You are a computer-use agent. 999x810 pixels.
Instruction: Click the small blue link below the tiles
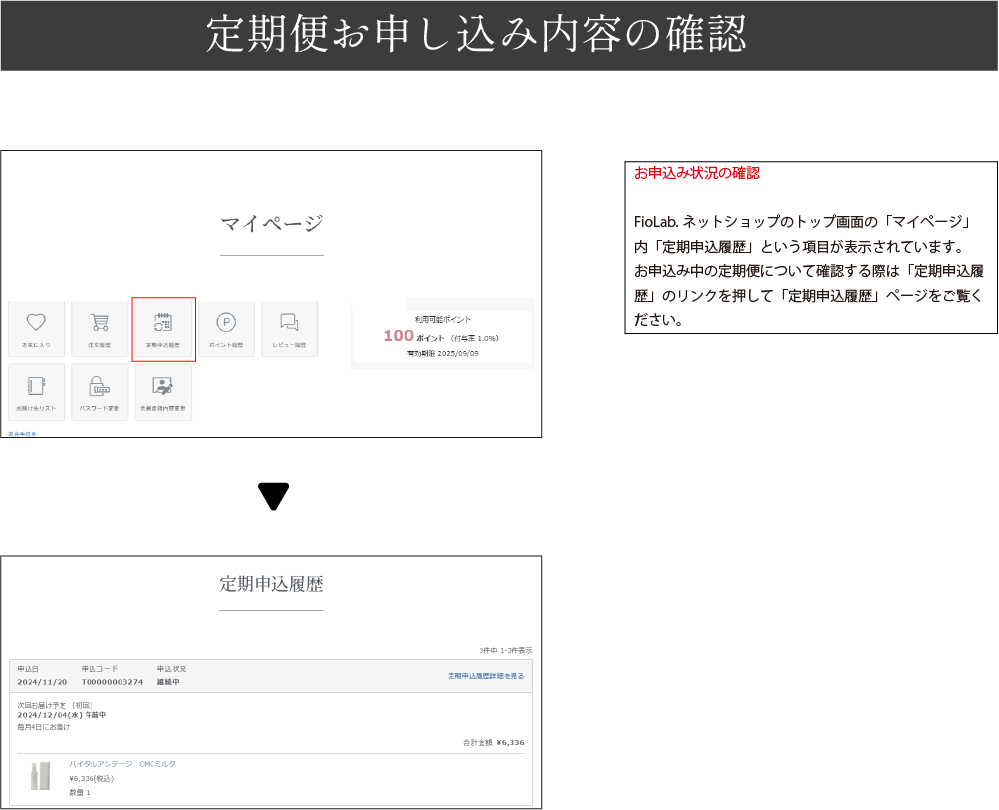[x=22, y=435]
